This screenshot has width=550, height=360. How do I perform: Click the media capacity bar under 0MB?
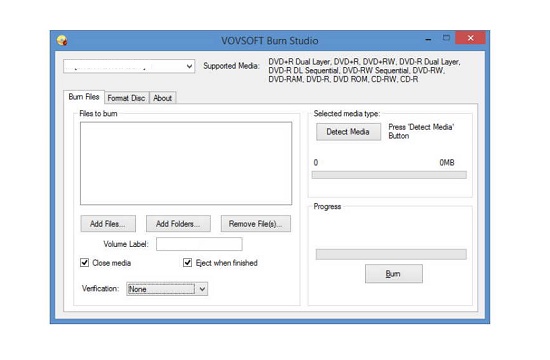click(x=389, y=175)
